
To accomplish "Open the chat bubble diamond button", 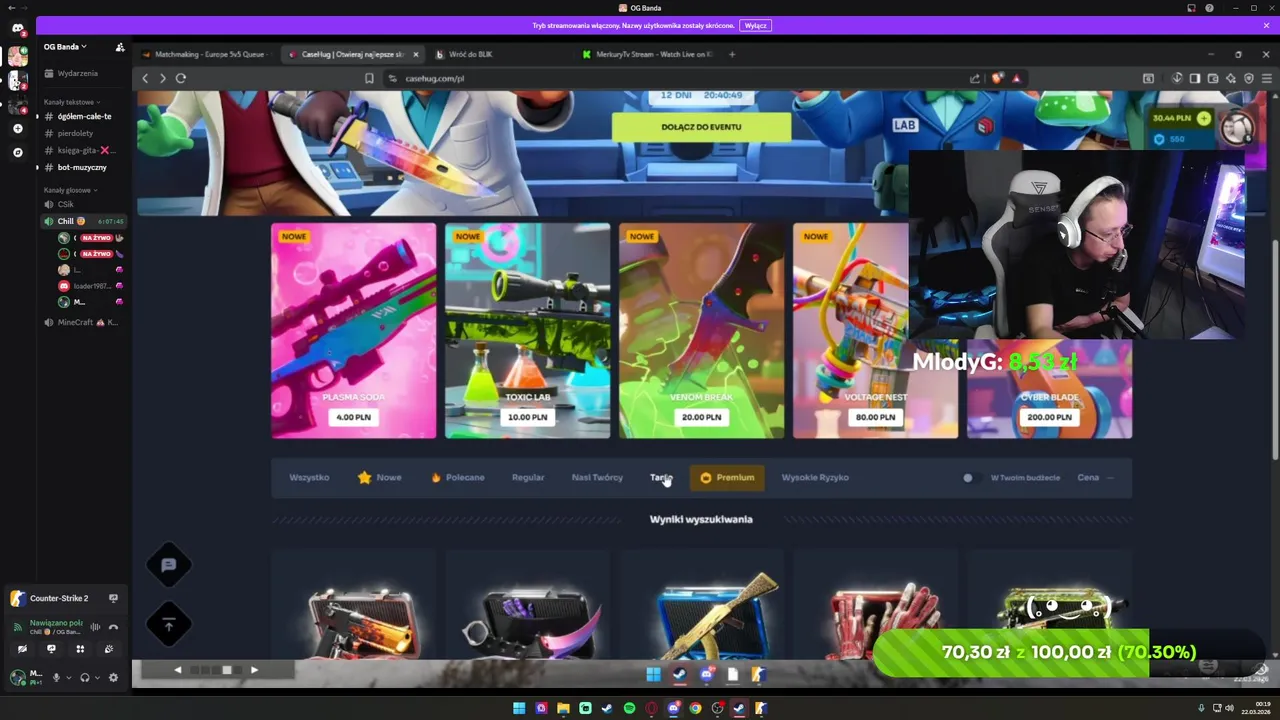I will point(169,565).
